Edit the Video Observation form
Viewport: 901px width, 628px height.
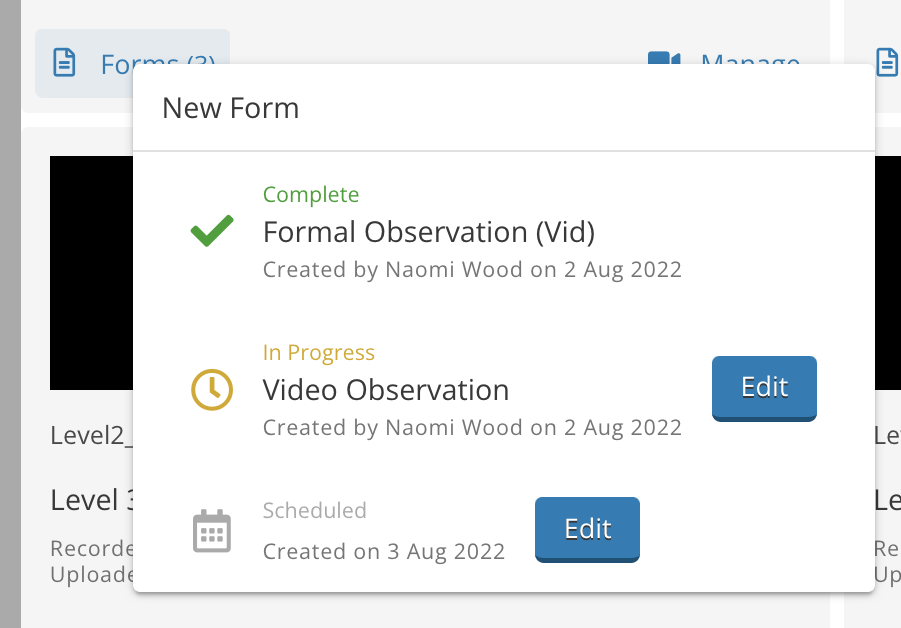click(x=764, y=388)
